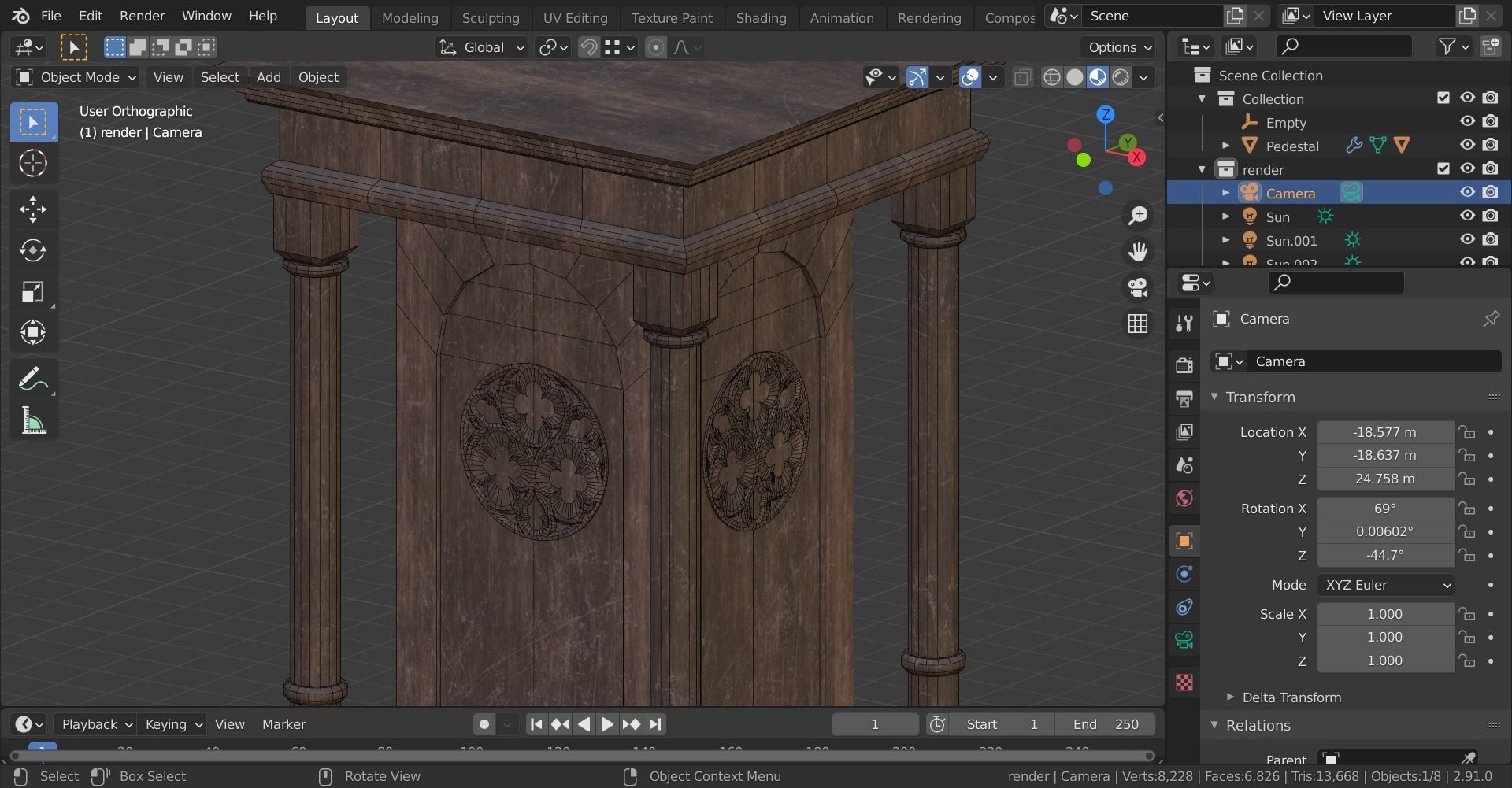This screenshot has width=1512, height=788.
Task: Click the viewport zoom magnifier icon
Action: point(1138,216)
